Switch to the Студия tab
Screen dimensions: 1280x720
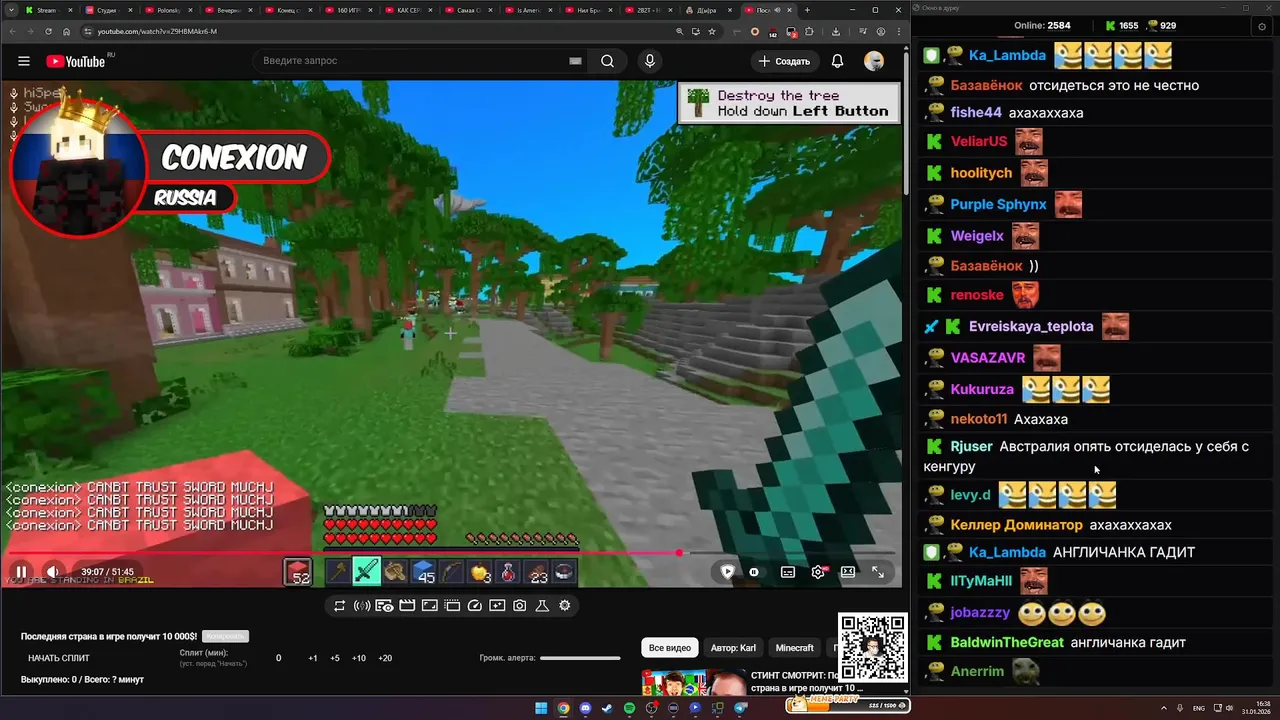(107, 10)
